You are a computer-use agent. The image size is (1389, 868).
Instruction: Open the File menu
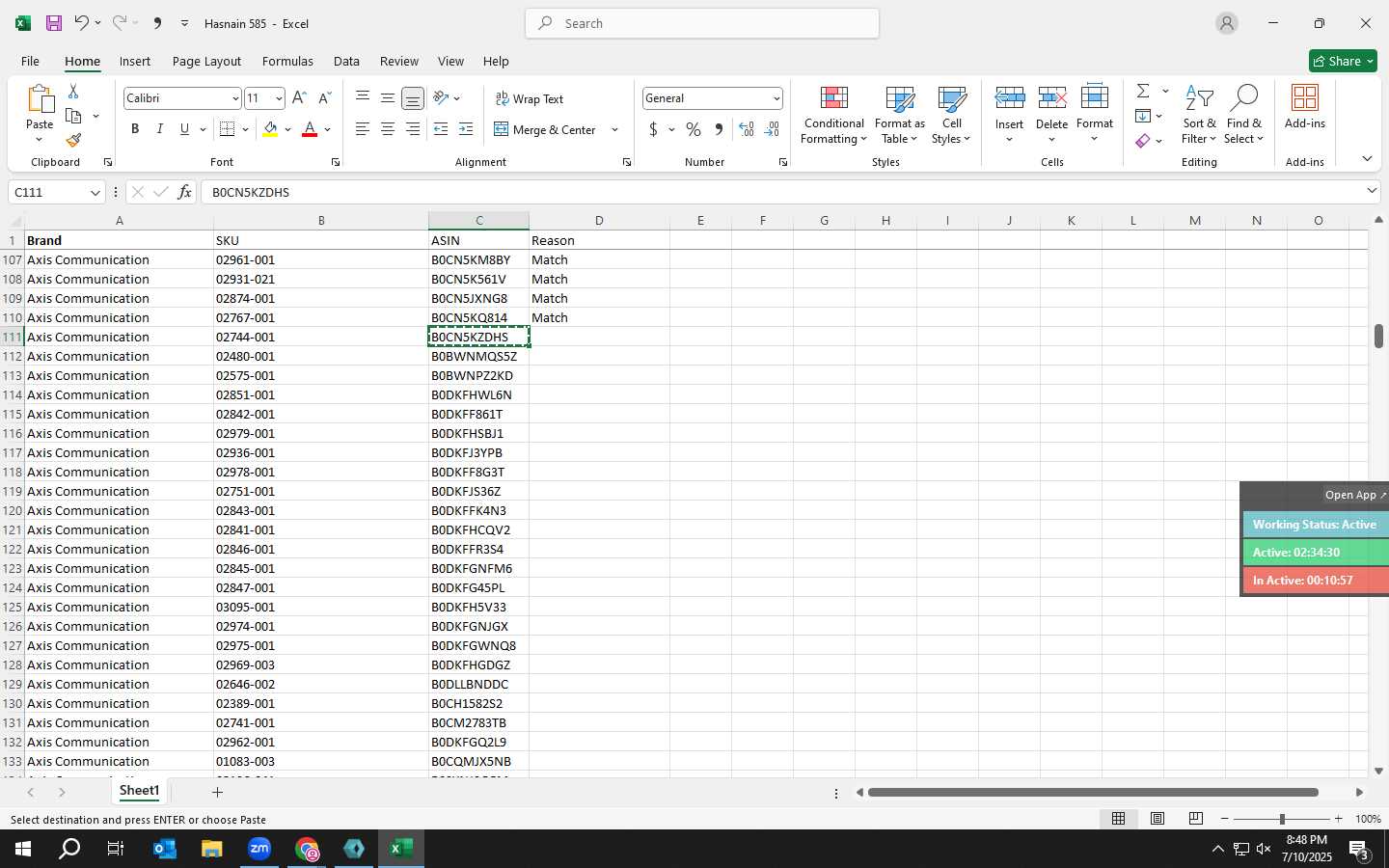[30, 61]
